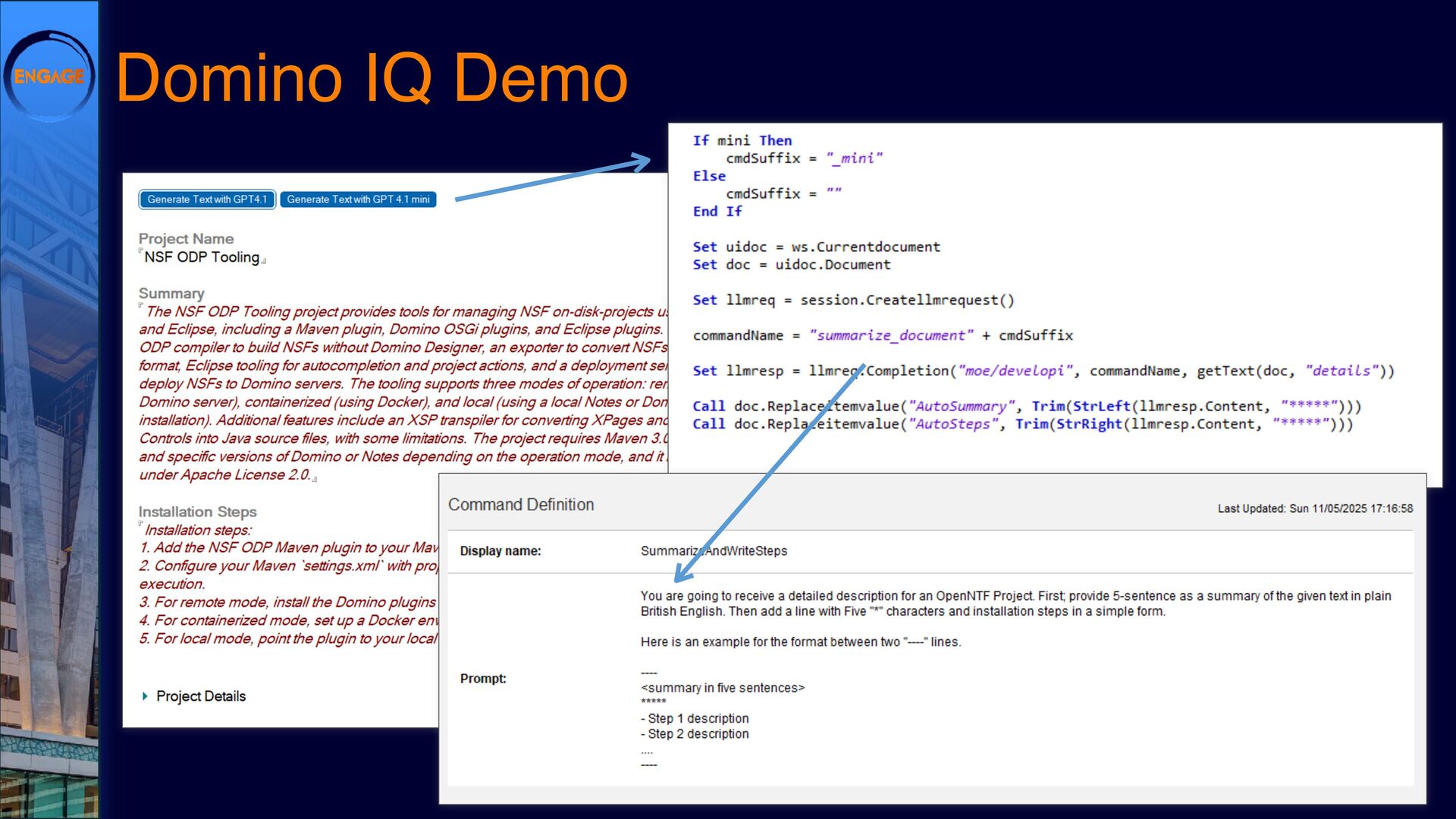Click the red Summary field text
1456x819 pixels.
pyautogui.click(x=403, y=393)
